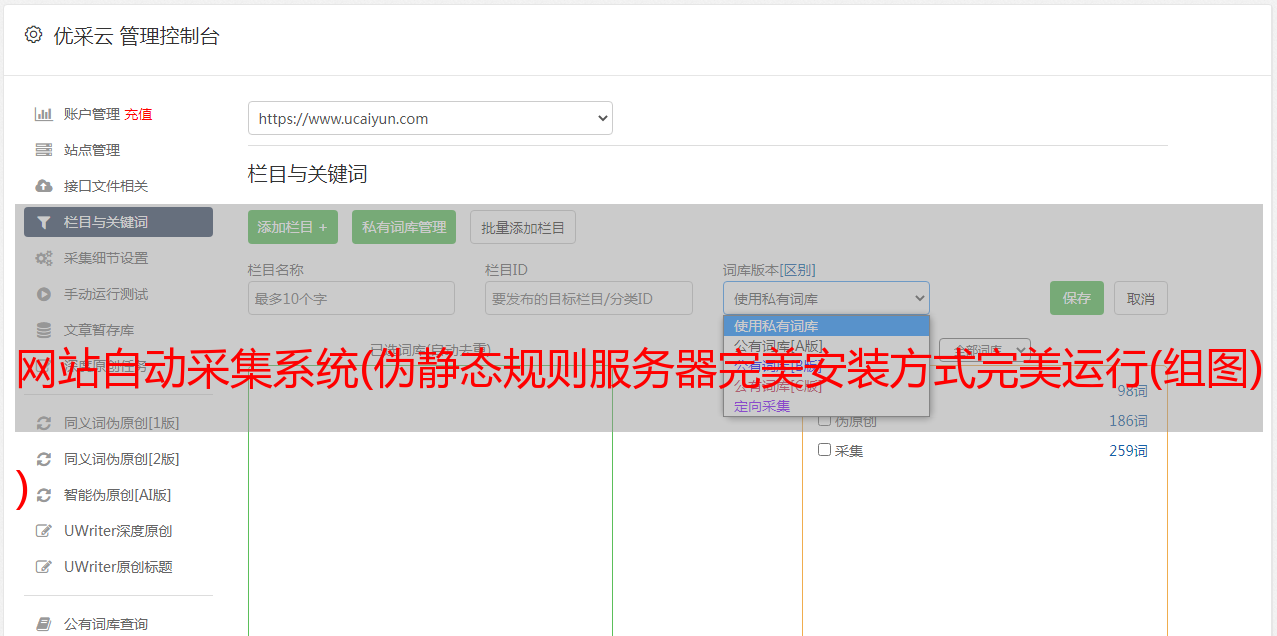The height and width of the screenshot is (636, 1277).
Task: Click the 私有词库管理 button
Action: tap(404, 227)
